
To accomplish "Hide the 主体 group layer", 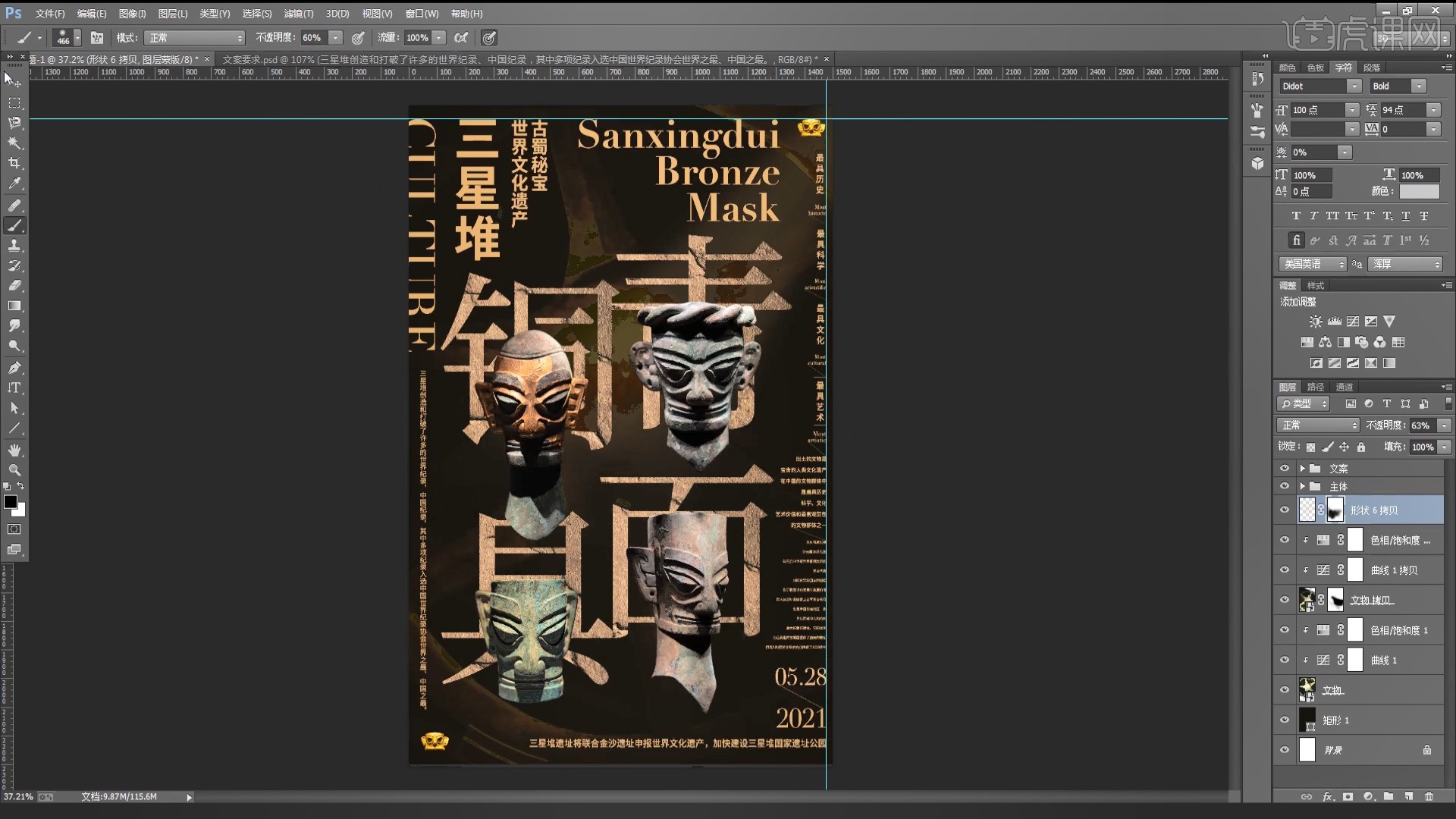I will coord(1285,486).
